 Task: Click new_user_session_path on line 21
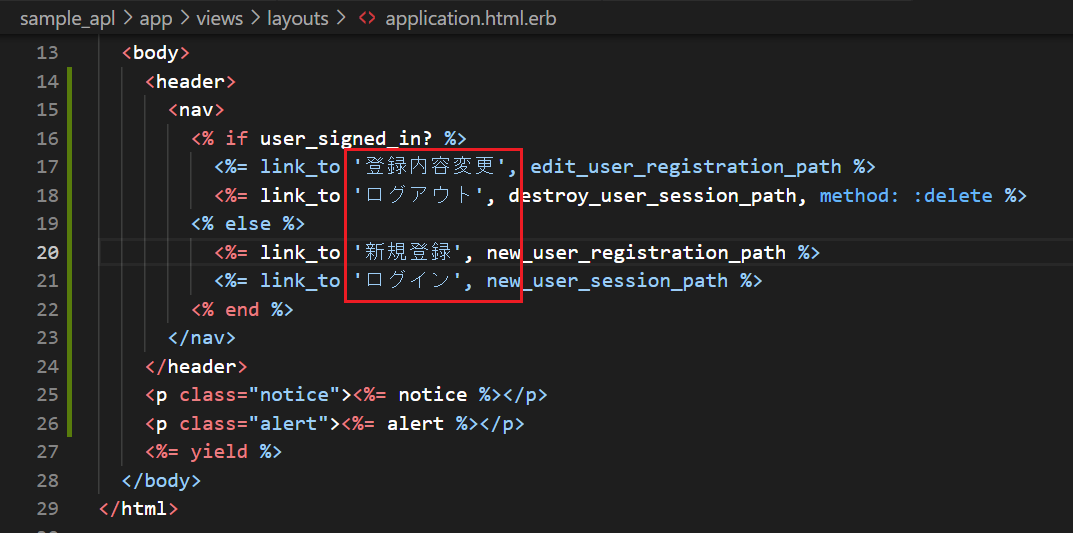coord(607,281)
